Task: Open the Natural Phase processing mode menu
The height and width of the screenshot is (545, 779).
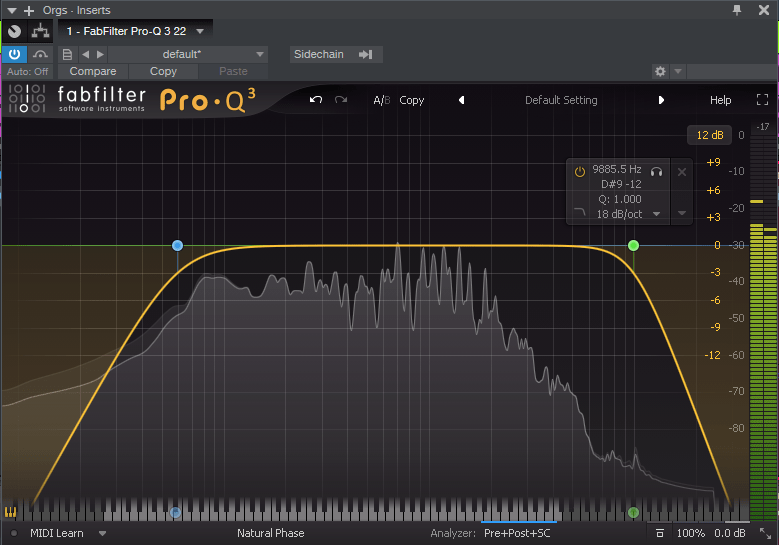Action: coord(270,533)
